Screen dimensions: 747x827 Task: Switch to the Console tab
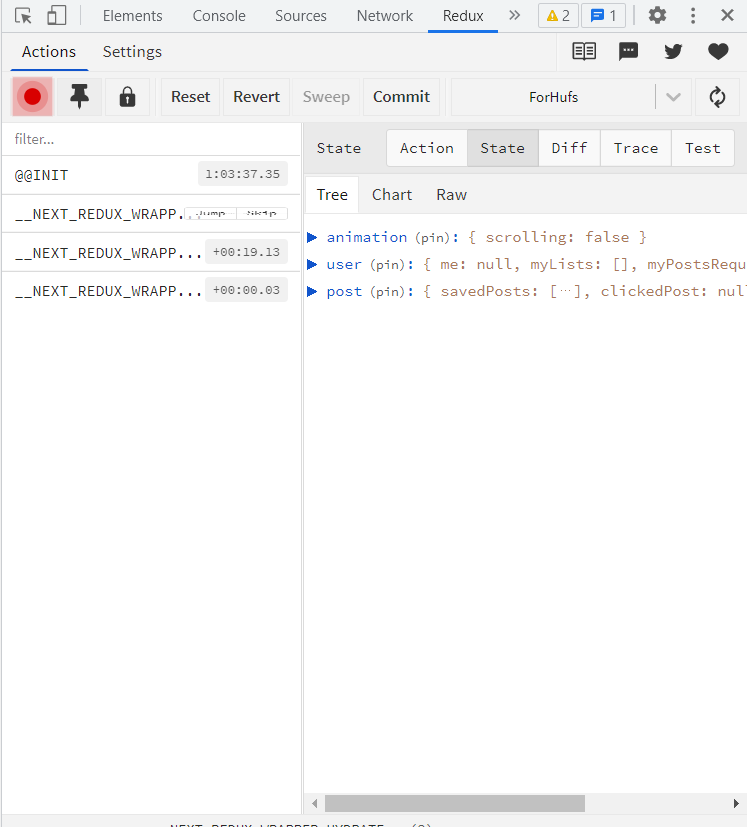(x=219, y=16)
